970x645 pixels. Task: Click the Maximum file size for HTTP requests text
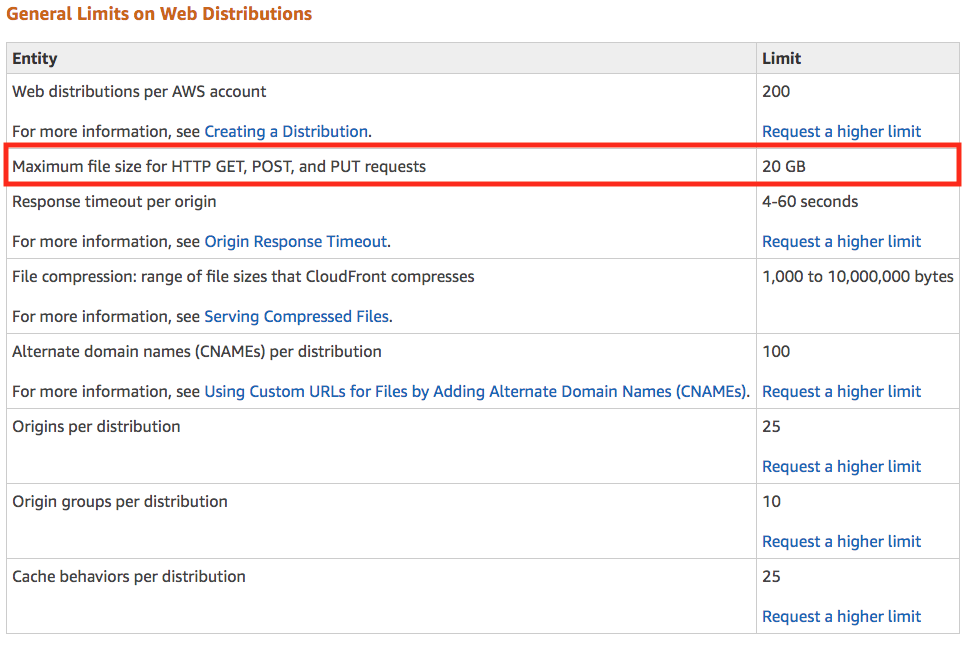coord(219,166)
